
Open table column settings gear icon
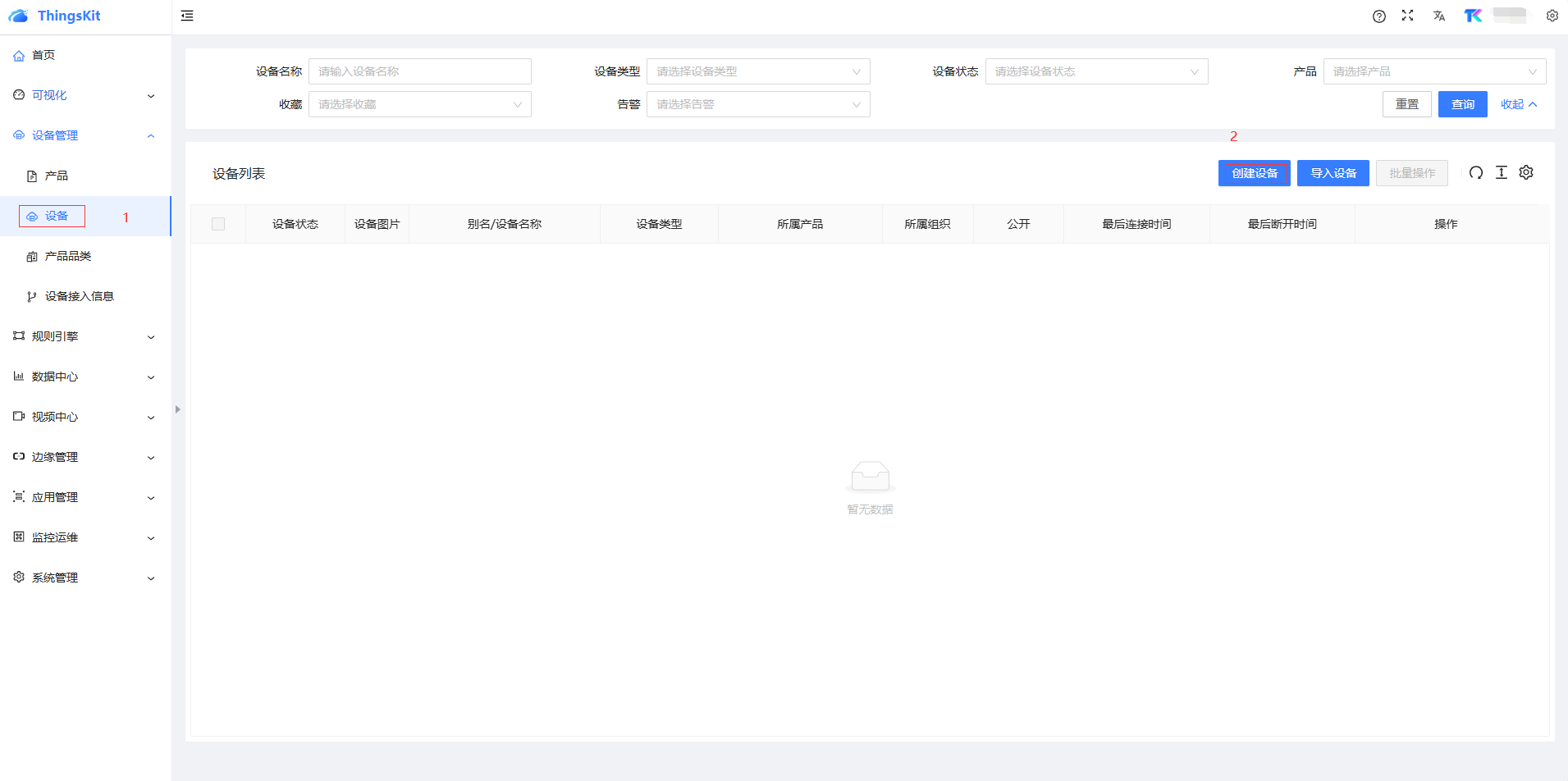point(1526,172)
